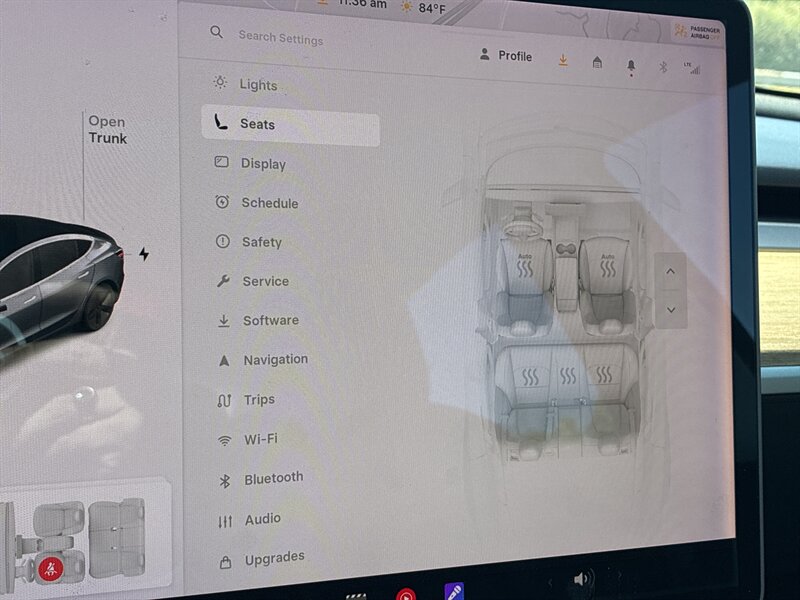Tap the Passenger Airbag Off indicator

point(697,33)
